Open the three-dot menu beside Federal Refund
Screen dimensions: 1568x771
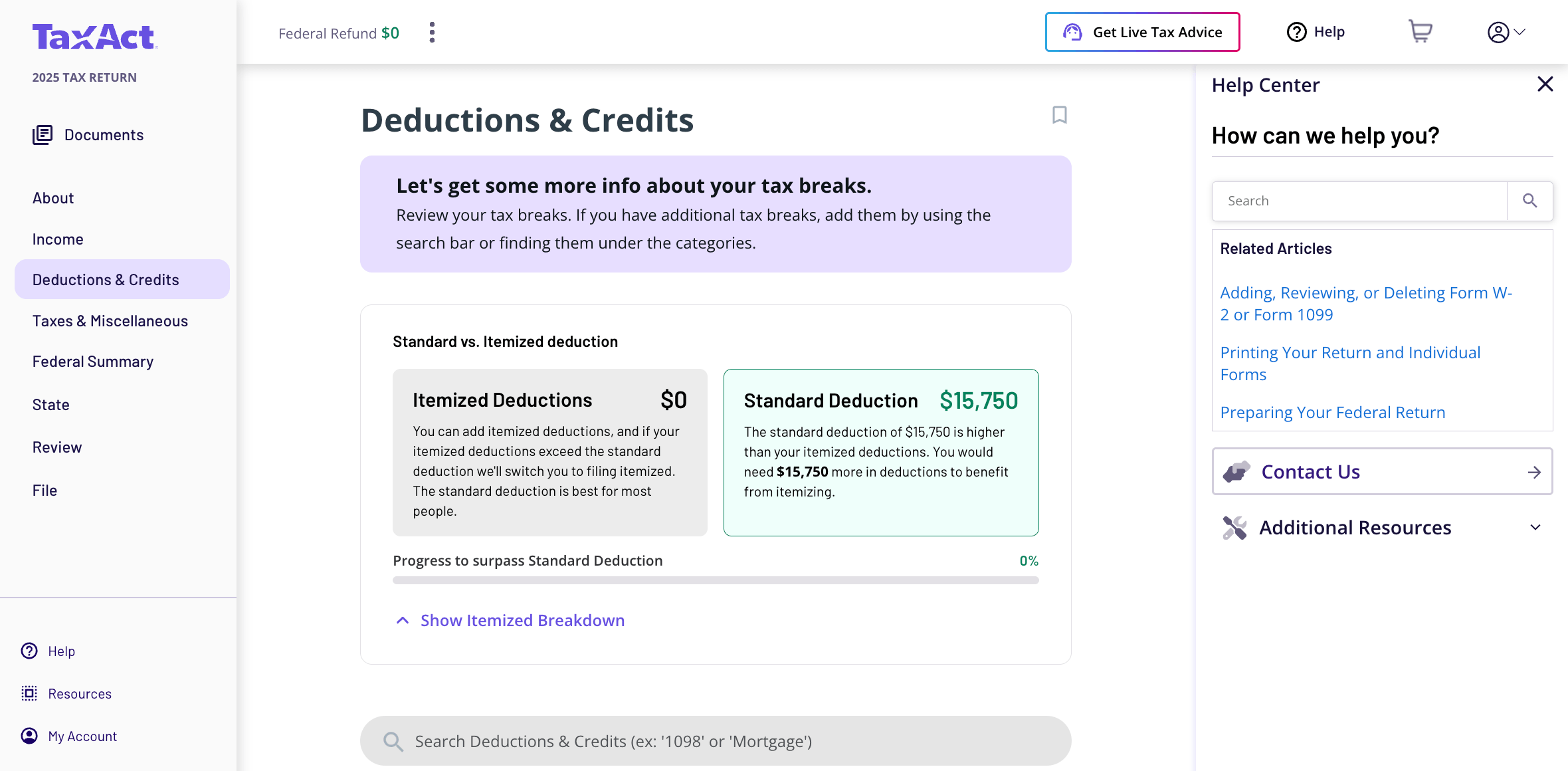432,33
